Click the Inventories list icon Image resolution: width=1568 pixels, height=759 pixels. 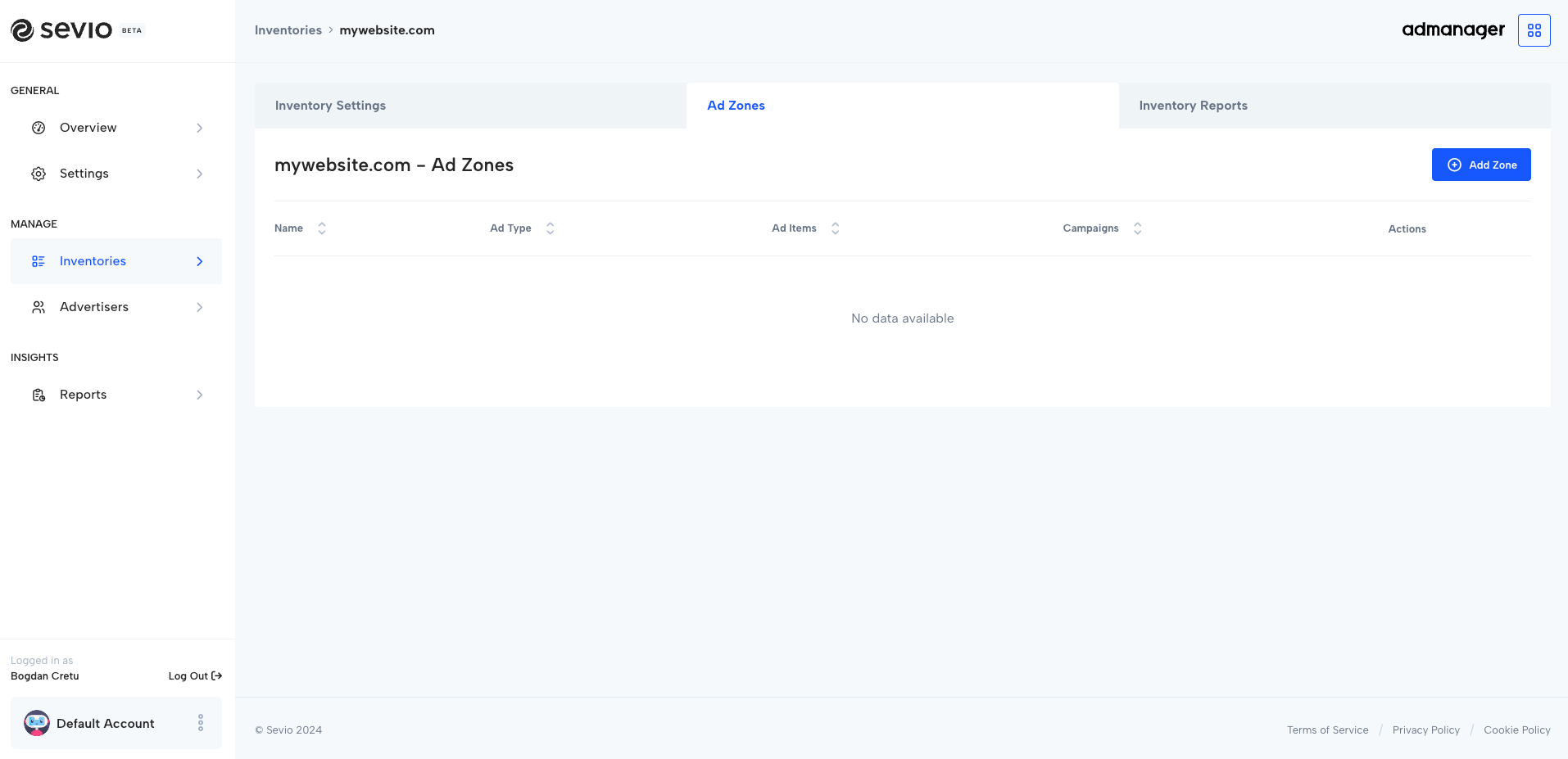coord(38,260)
